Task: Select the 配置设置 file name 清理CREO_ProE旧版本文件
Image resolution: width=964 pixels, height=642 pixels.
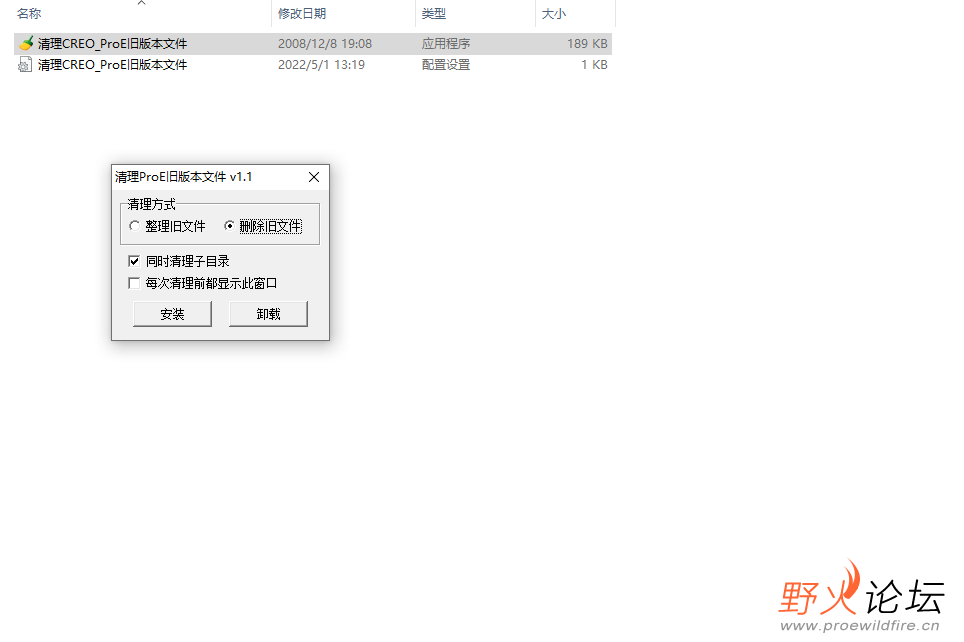Action: (113, 65)
